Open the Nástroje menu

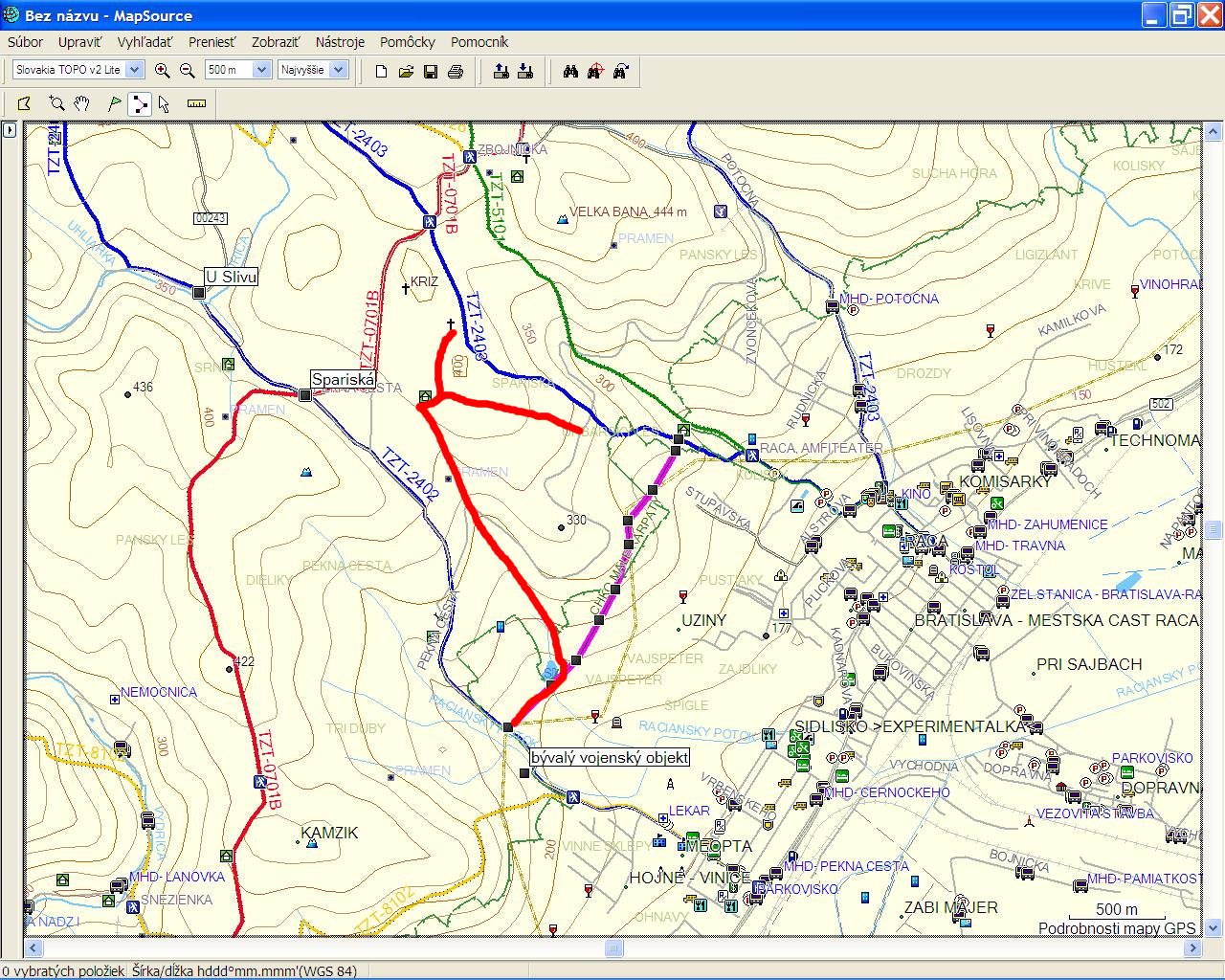(340, 42)
